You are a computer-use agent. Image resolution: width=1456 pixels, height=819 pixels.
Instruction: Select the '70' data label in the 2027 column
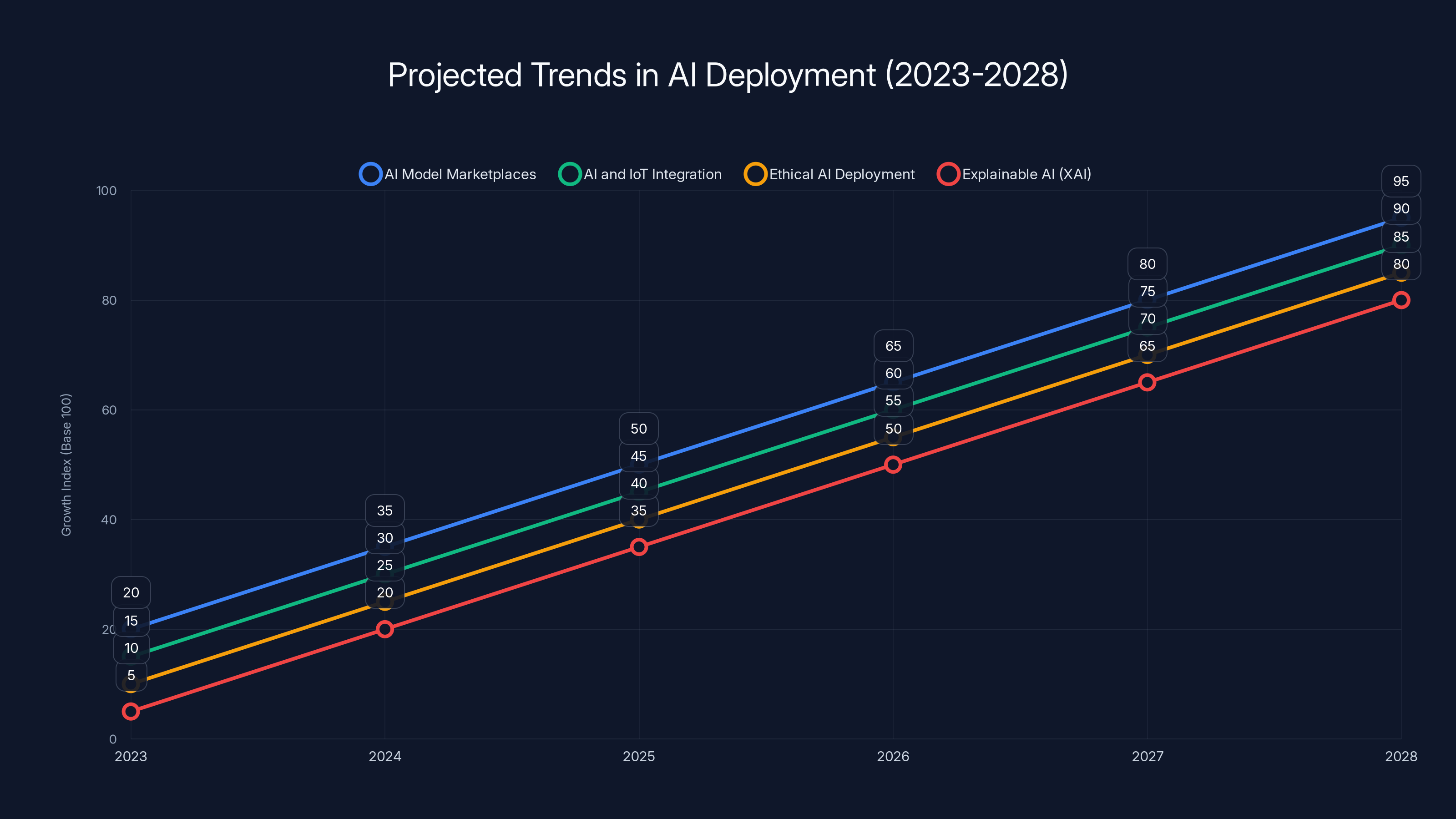pos(1148,319)
